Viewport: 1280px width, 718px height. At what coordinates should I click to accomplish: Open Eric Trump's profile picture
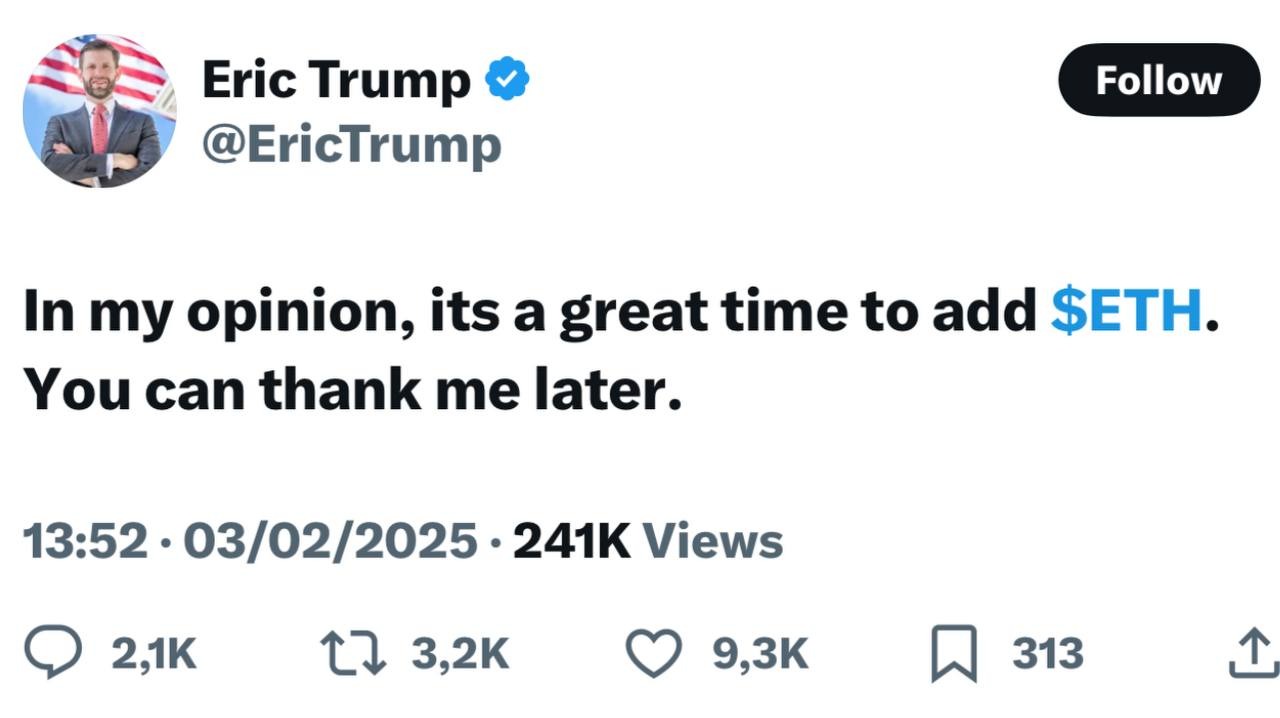[x=100, y=111]
